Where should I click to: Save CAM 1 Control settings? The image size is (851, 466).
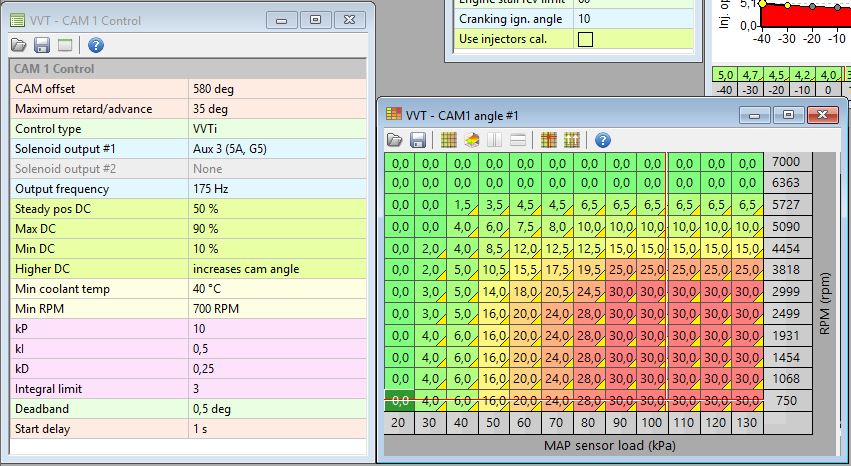42,45
